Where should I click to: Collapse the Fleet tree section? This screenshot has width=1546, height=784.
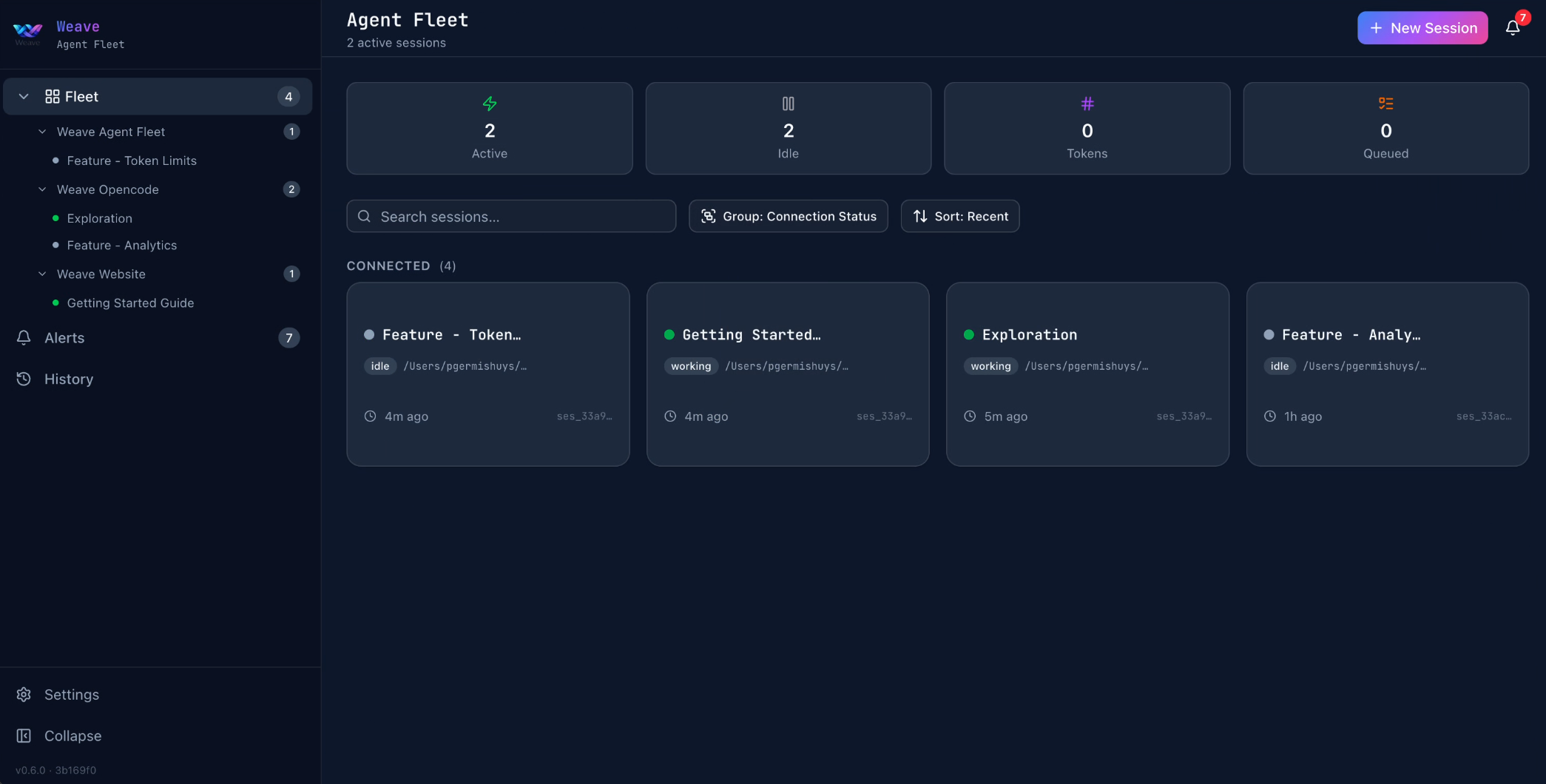coord(24,96)
